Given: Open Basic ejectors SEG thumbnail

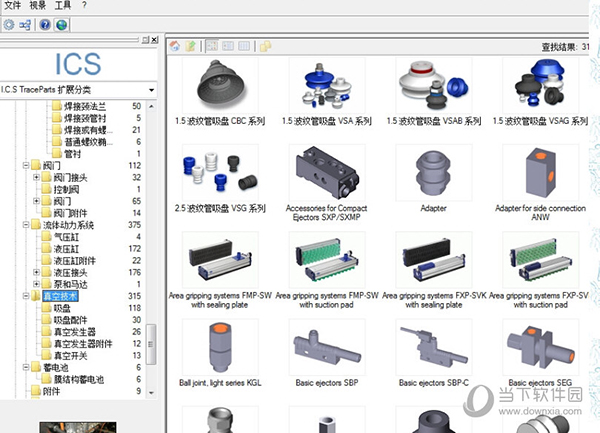Looking at the screenshot, I should (x=540, y=347).
